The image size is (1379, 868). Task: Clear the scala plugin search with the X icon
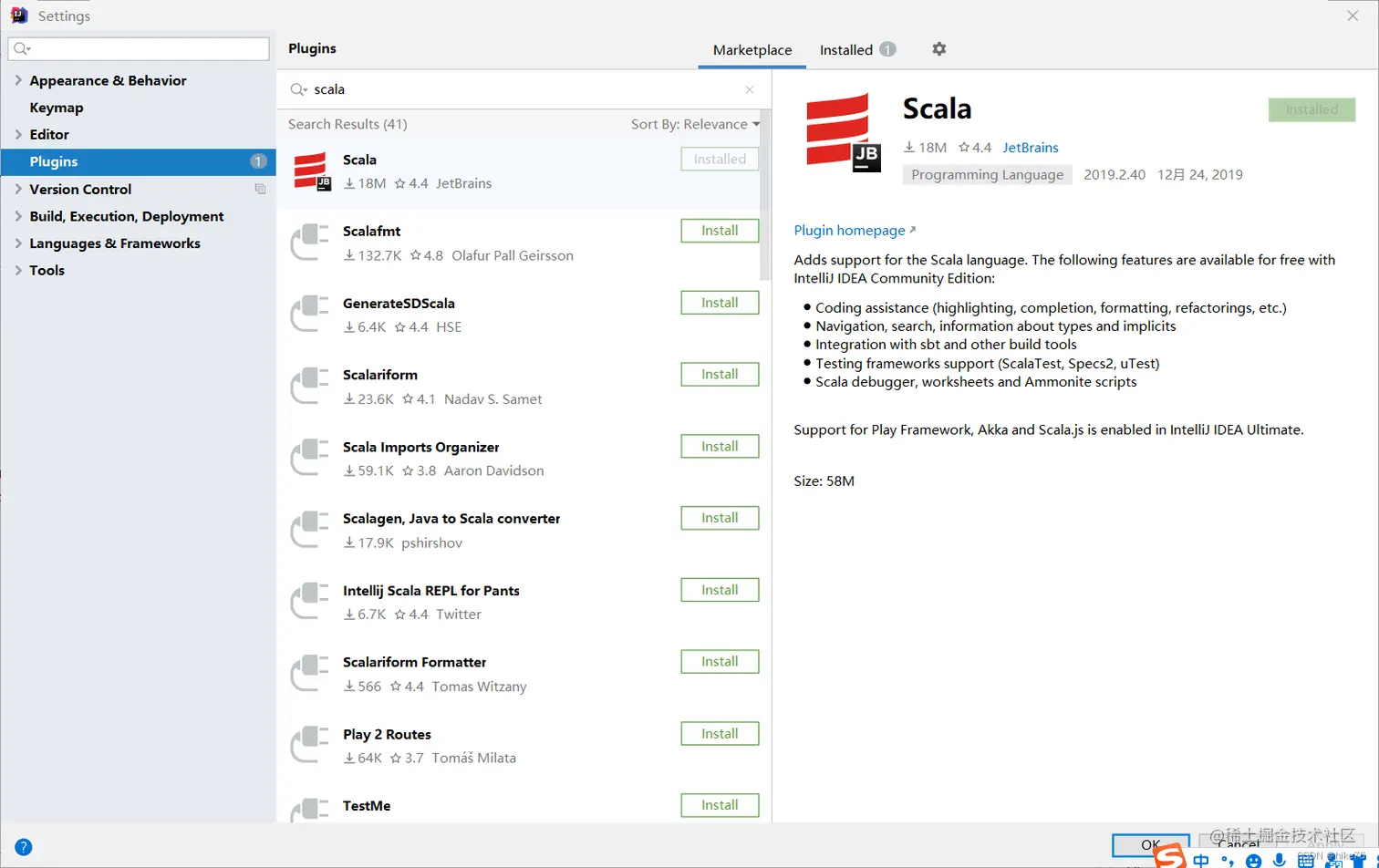coord(750,89)
